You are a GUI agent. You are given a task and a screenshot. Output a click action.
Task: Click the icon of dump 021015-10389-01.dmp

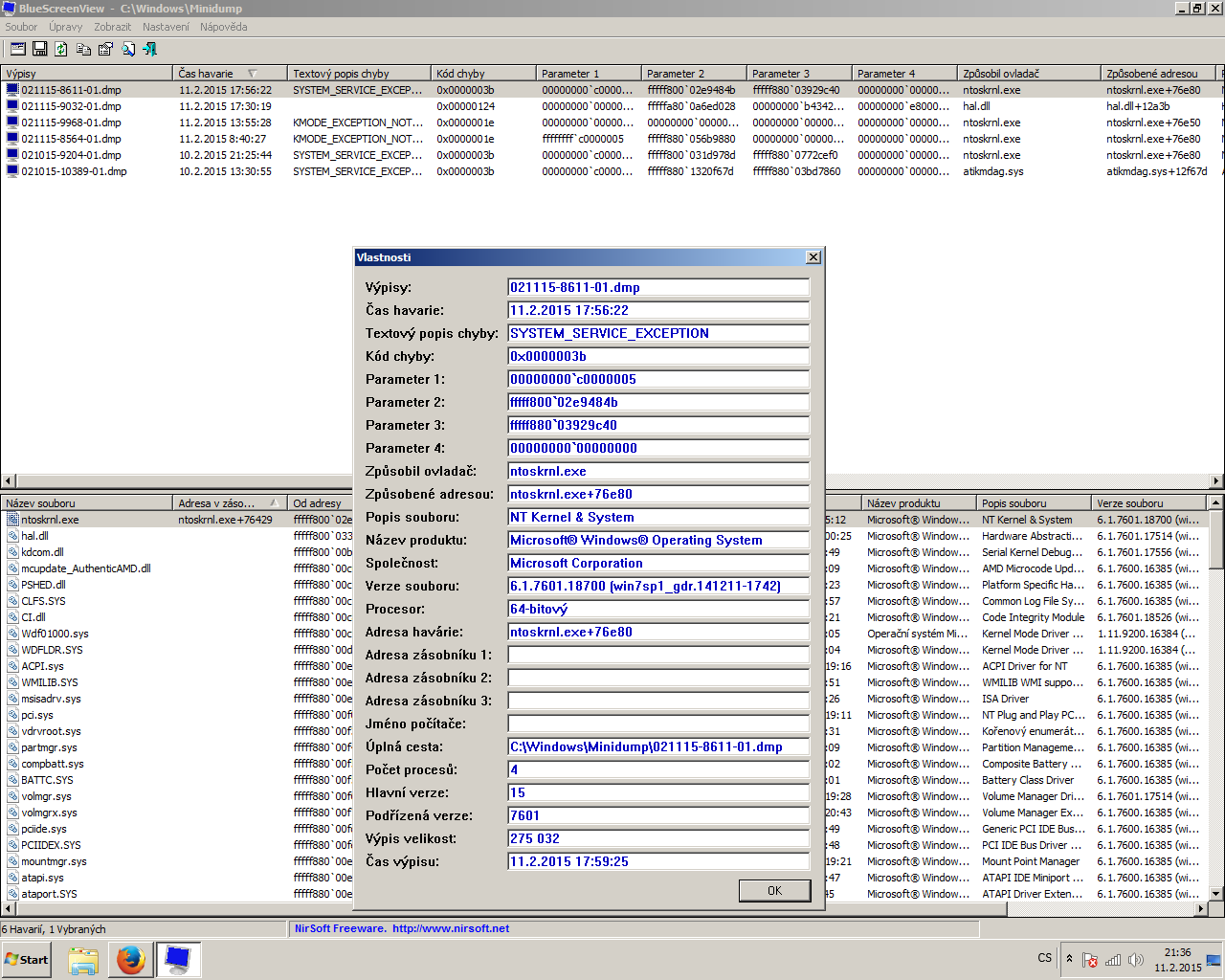point(12,171)
